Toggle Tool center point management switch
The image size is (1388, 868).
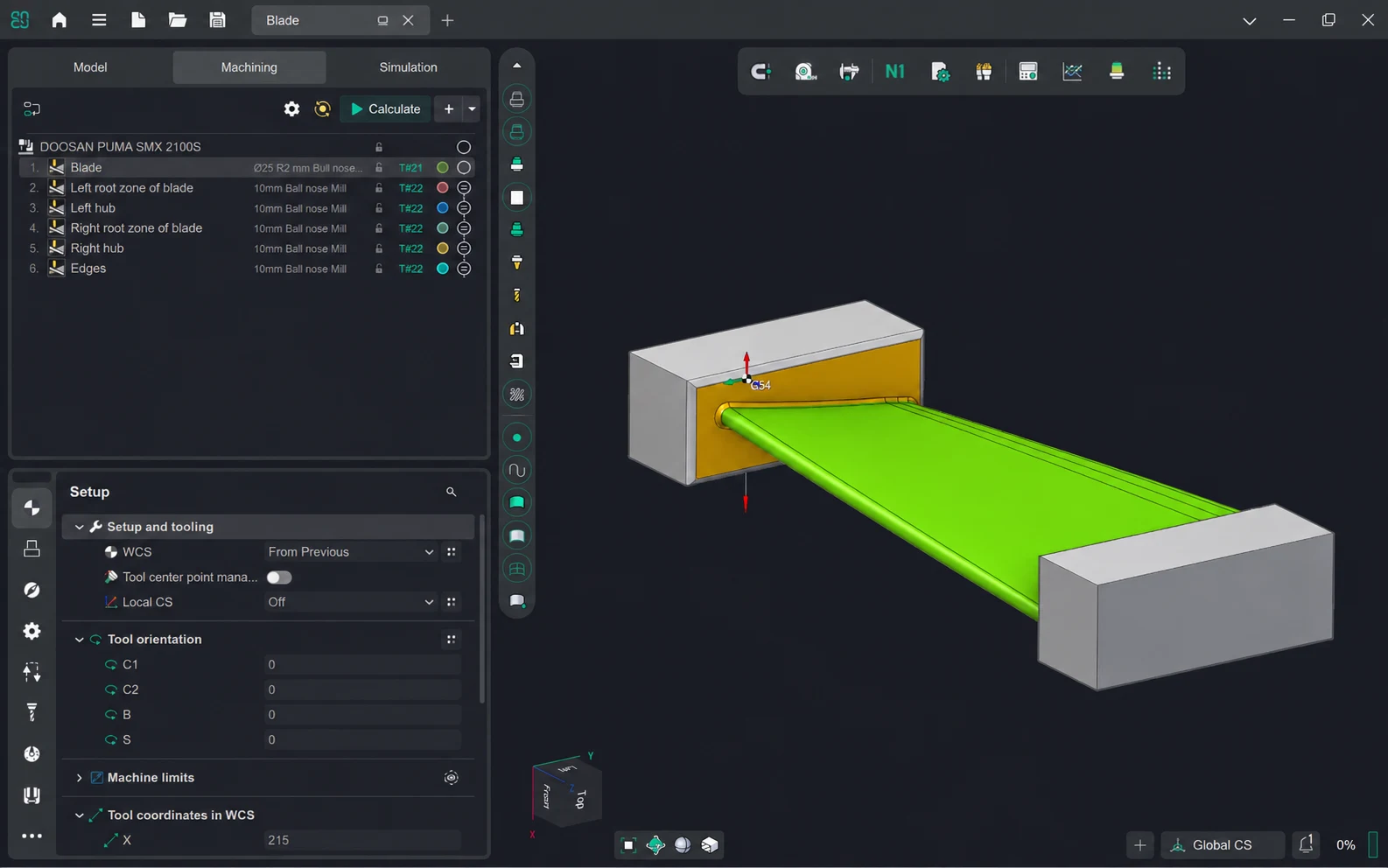tap(279, 577)
